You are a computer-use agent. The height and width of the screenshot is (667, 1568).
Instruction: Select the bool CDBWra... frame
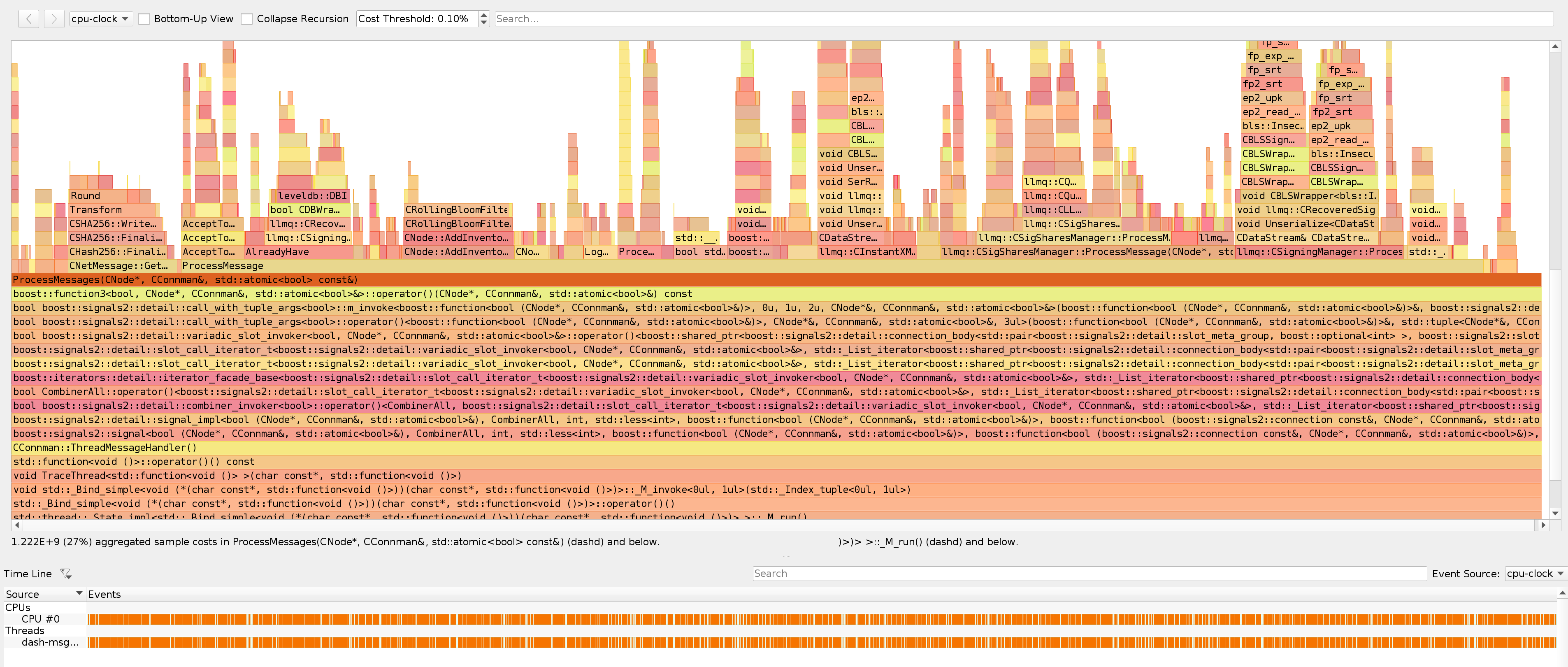point(309,210)
